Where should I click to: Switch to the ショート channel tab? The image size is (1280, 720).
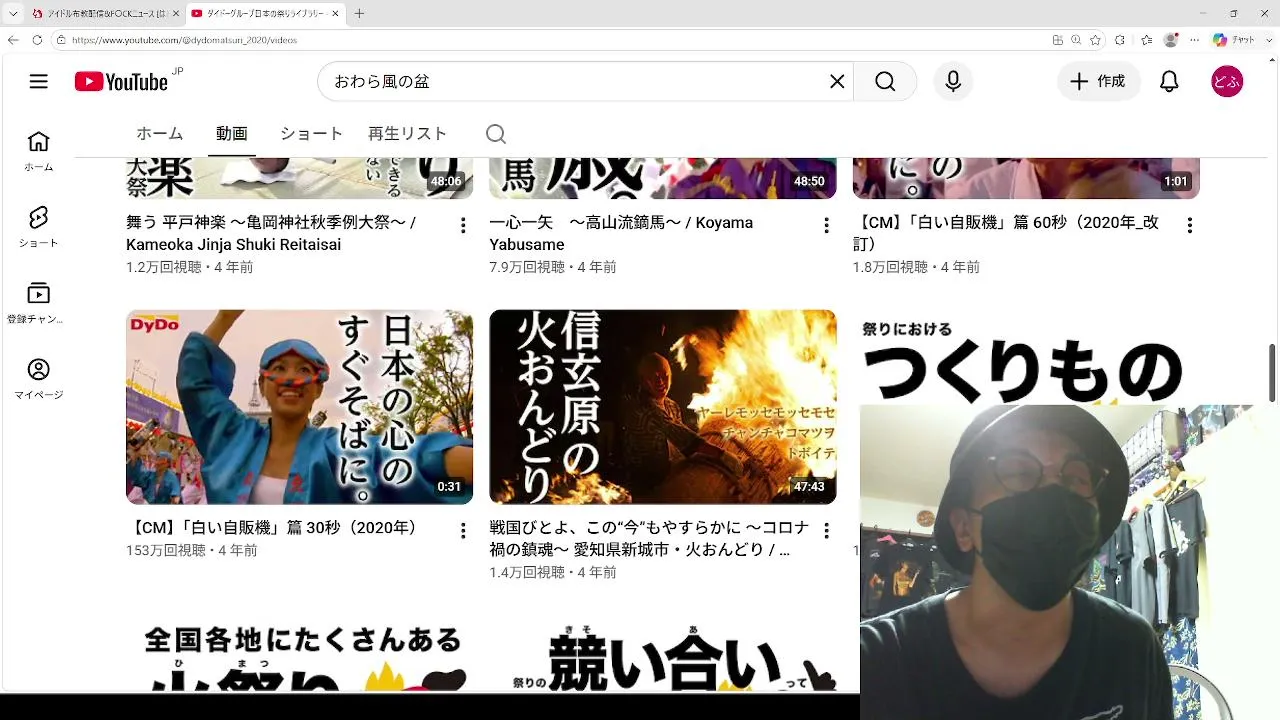311,134
